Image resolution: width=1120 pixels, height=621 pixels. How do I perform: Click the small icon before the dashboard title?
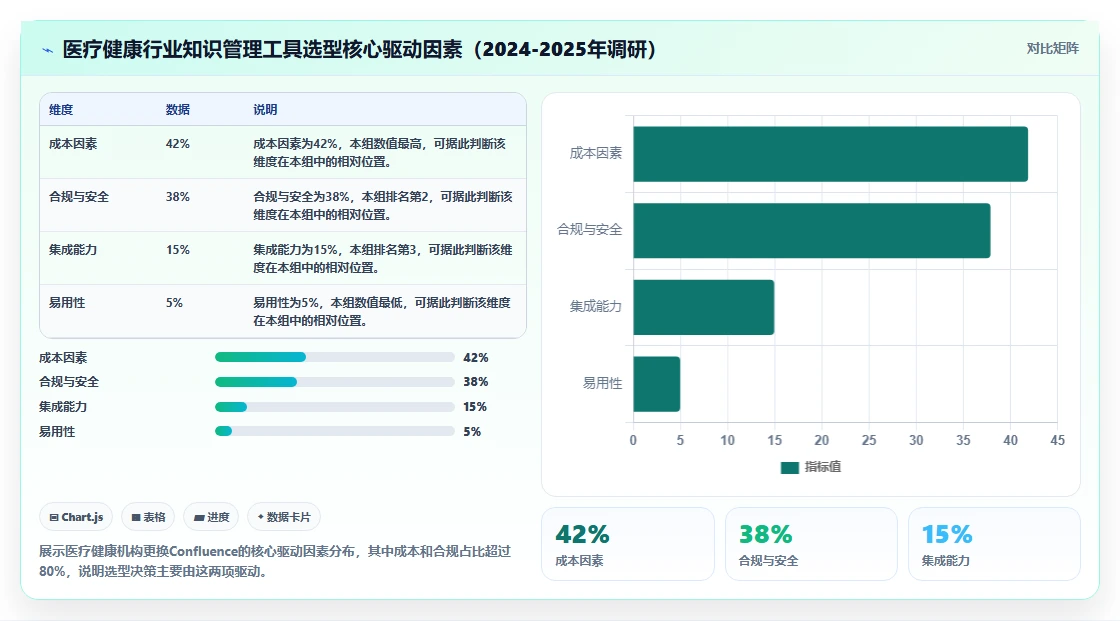(x=48, y=50)
